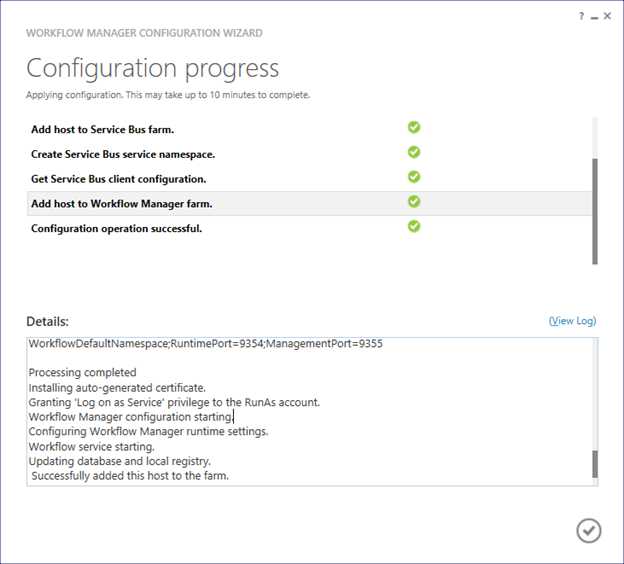
Task: Select 'Create Service Bus service namespace.' step
Action: coord(309,154)
